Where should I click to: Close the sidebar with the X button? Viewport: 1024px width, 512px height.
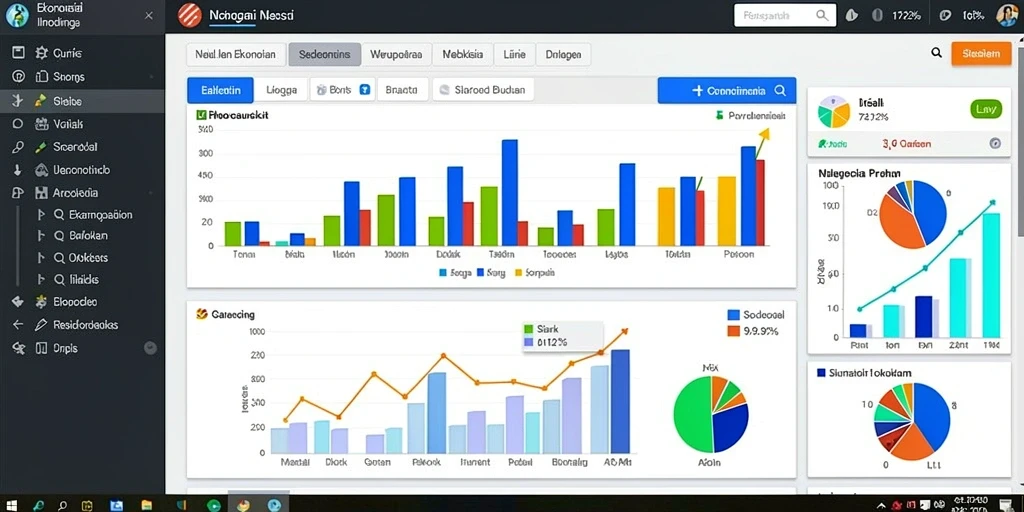coord(149,15)
